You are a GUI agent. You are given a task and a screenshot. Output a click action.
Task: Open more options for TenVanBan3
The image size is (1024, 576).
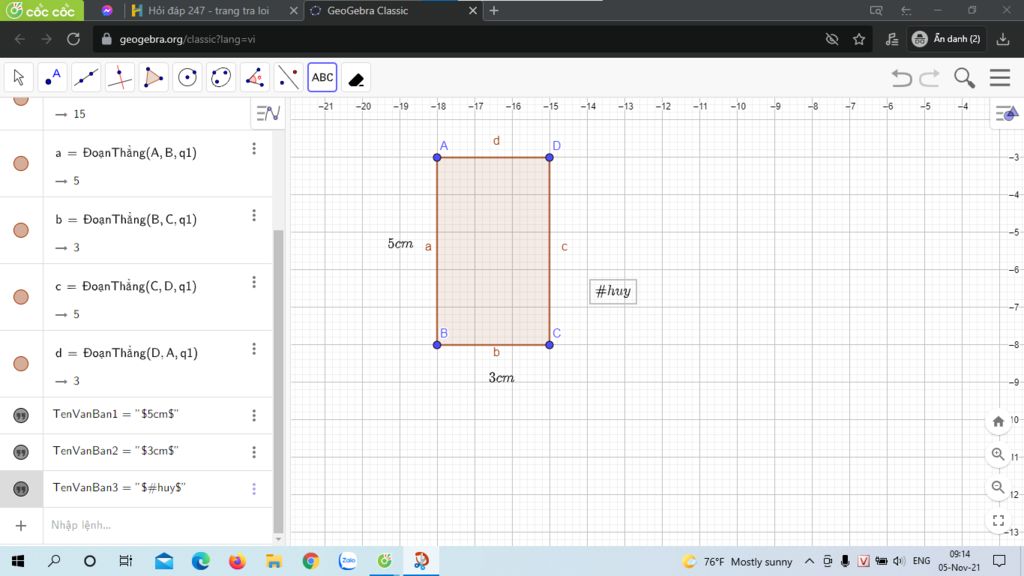point(254,488)
